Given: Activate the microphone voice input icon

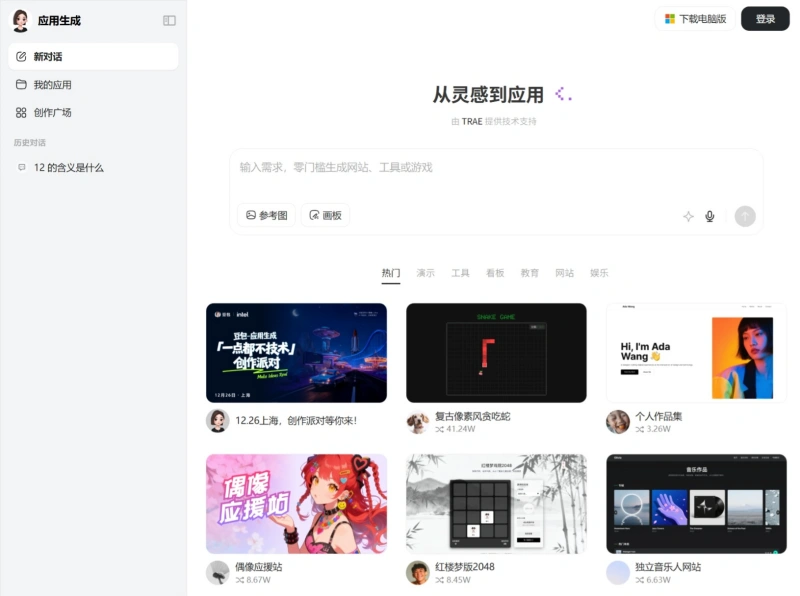Looking at the screenshot, I should [x=710, y=215].
